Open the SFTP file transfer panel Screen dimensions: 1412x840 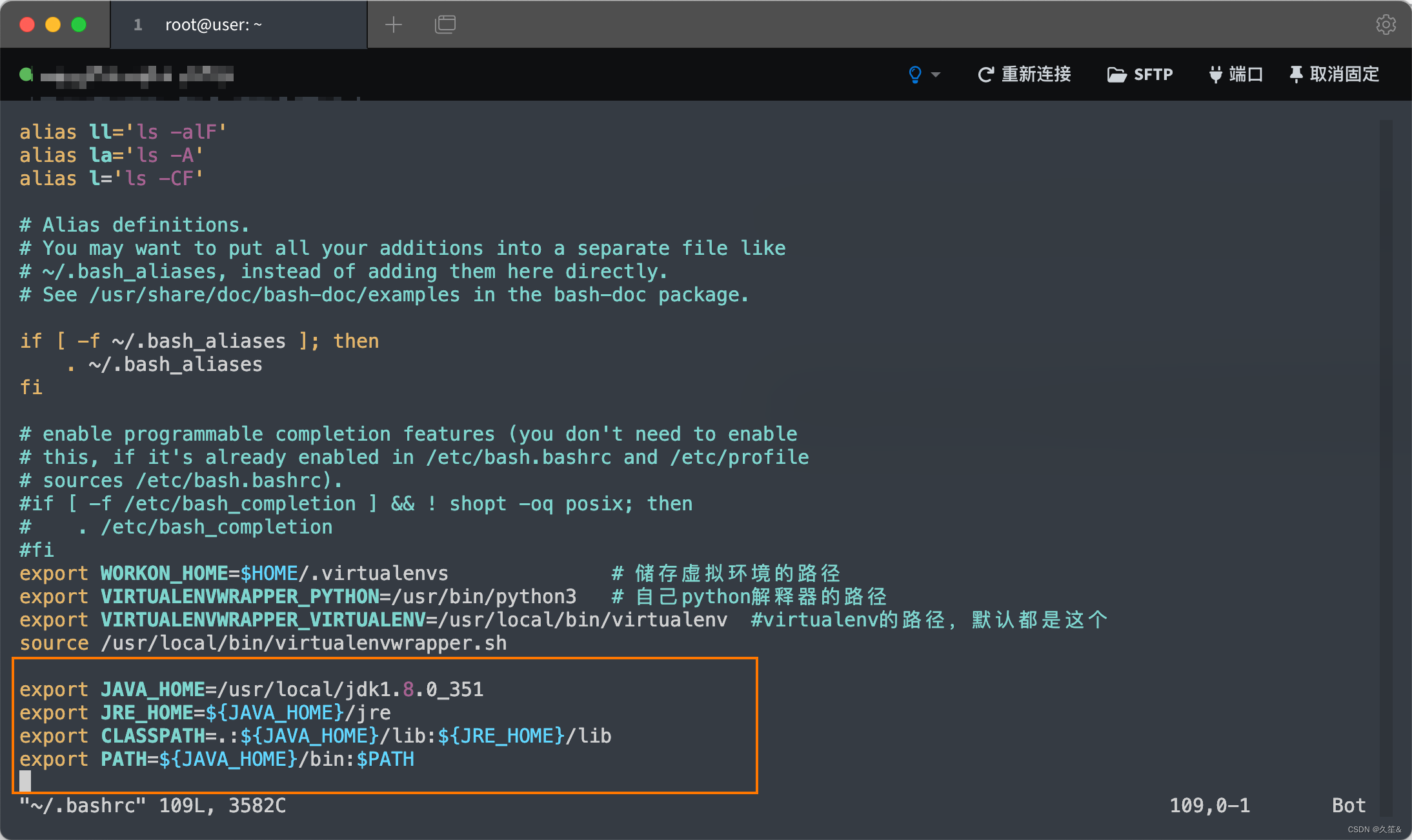(x=1140, y=74)
